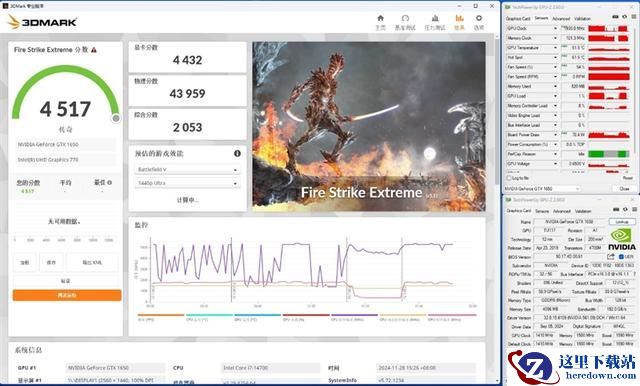Open the options gear icon
This screenshot has width=640, height=386.
click(x=479, y=18)
